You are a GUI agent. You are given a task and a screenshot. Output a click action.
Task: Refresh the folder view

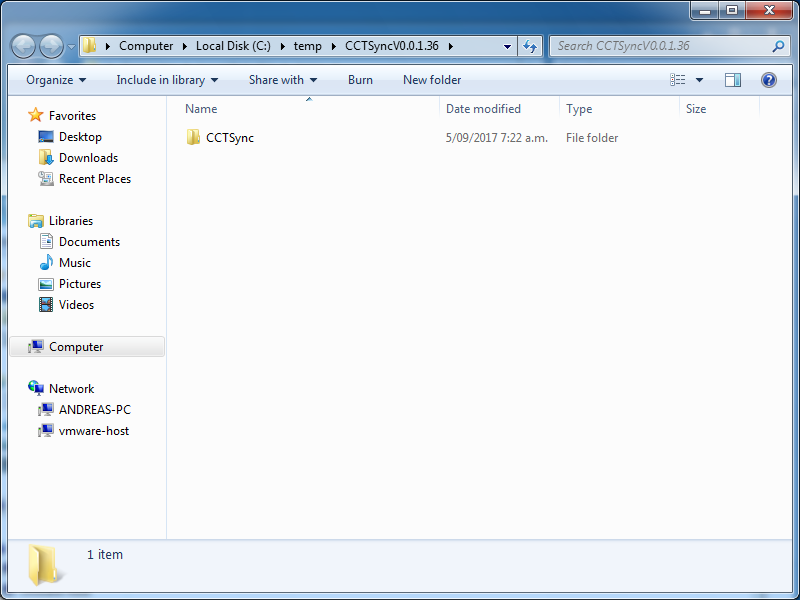[530, 46]
